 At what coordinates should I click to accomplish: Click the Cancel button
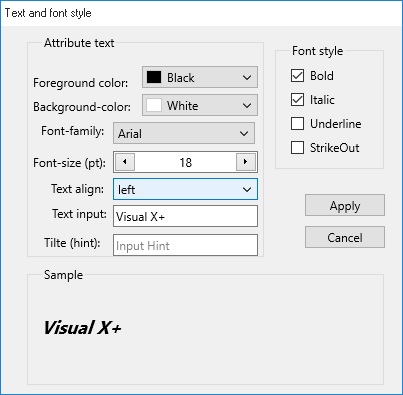click(345, 237)
